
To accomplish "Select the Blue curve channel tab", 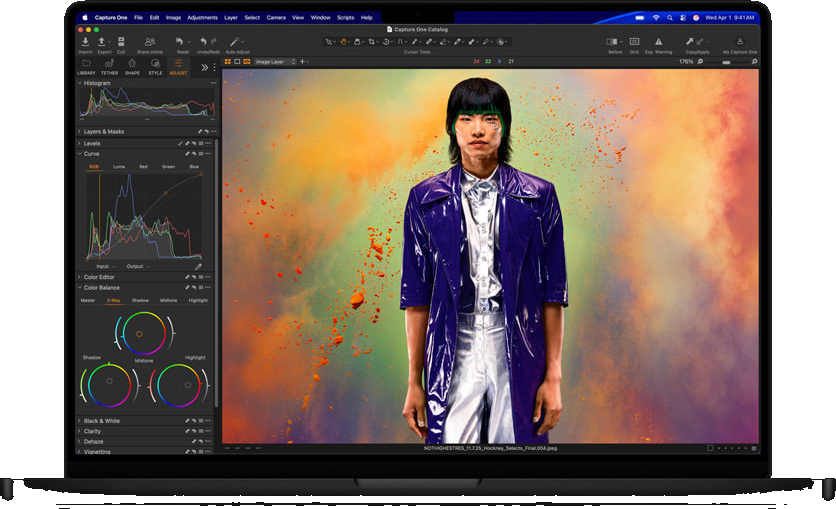I will click(194, 167).
